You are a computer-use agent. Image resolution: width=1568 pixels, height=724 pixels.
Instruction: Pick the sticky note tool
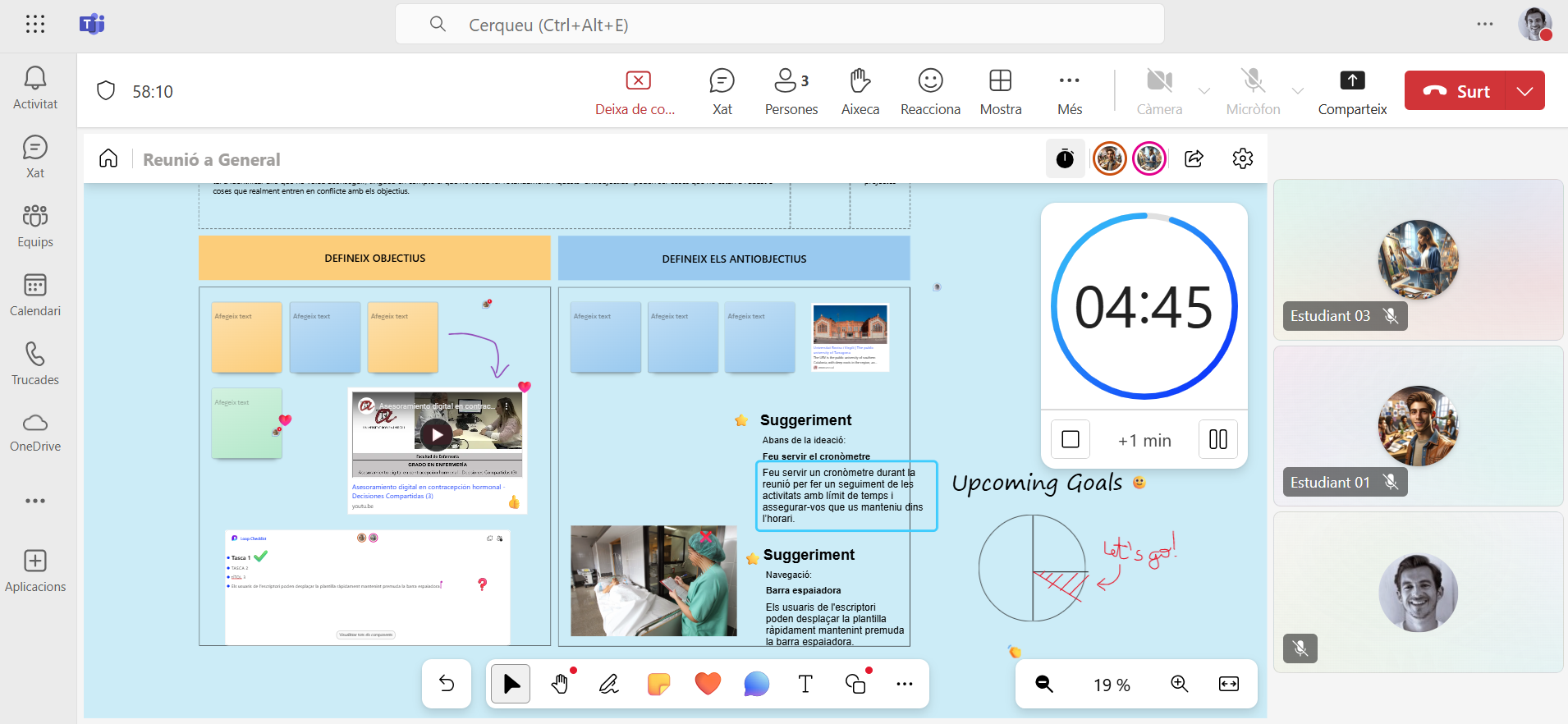(x=658, y=684)
